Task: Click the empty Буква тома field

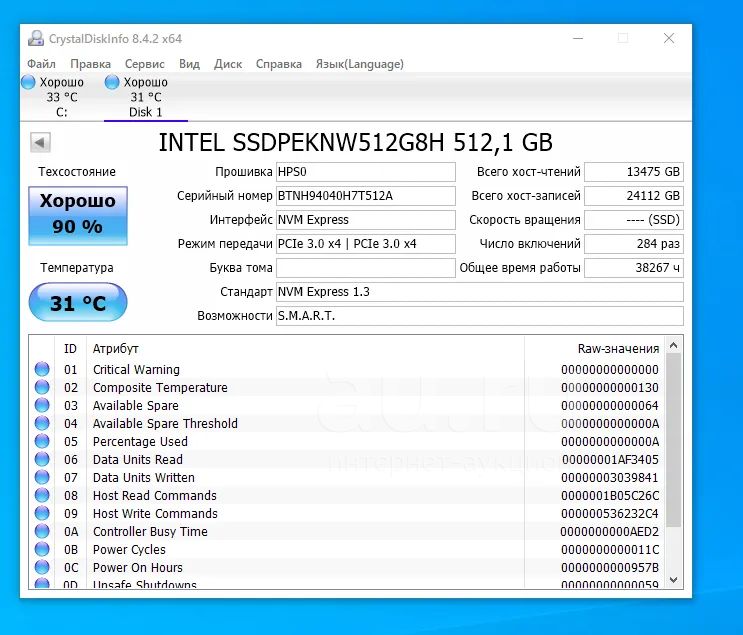Action: tap(366, 268)
